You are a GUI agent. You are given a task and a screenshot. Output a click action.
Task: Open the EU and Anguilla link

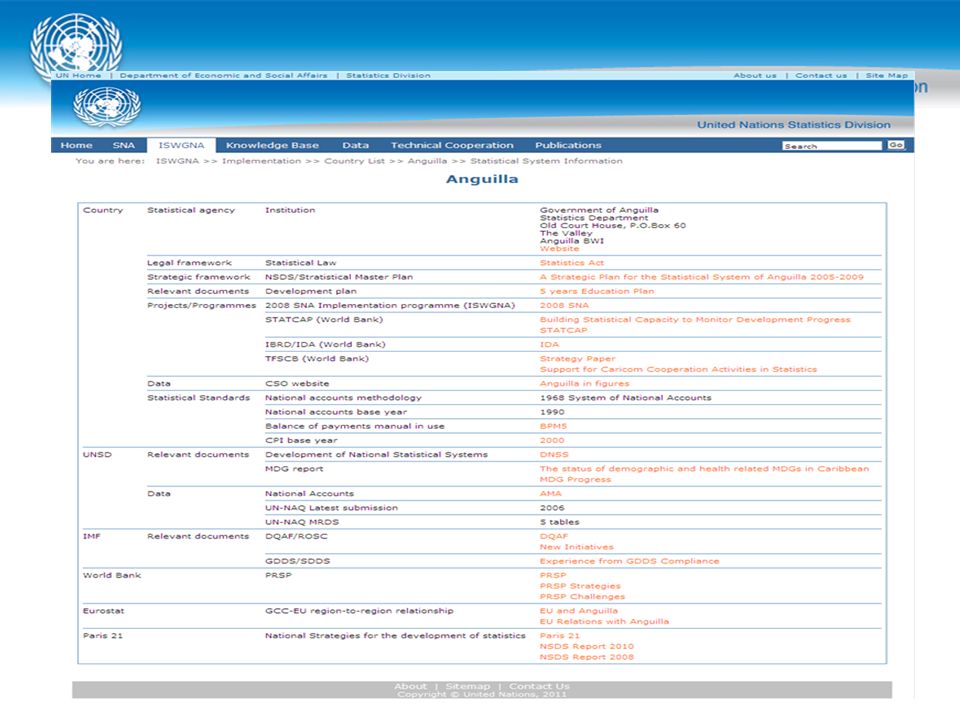[x=579, y=610]
